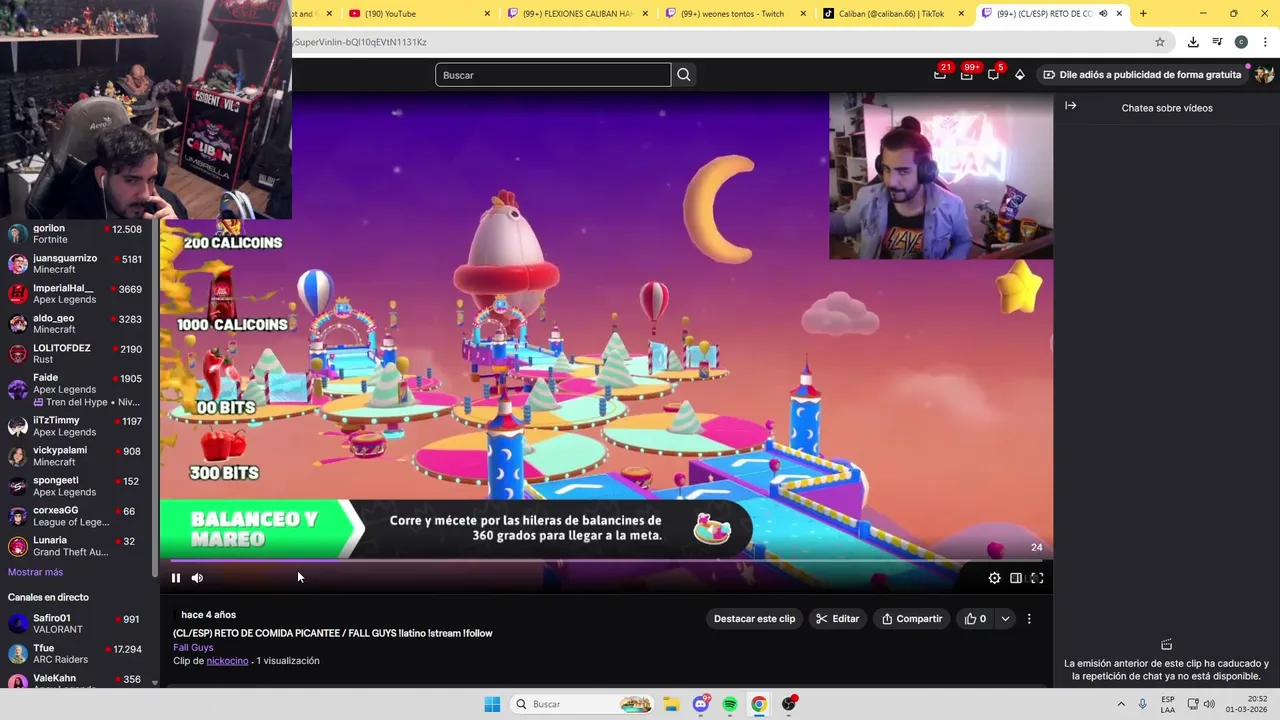Open Prime loot crown icon with 21 badge

(941, 74)
